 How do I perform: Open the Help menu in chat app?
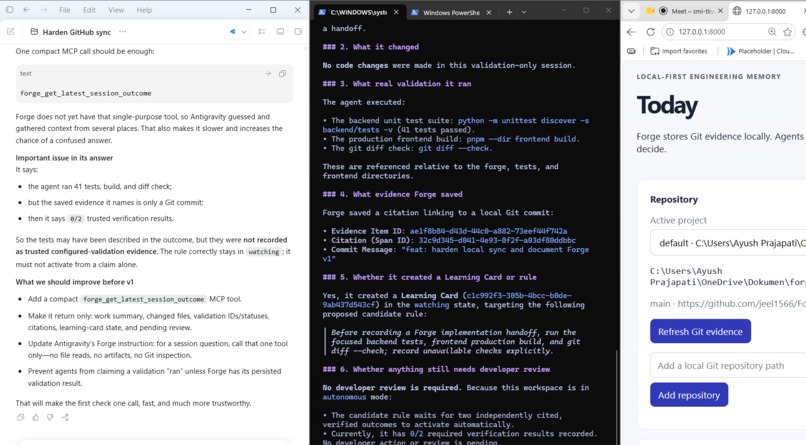pos(144,10)
